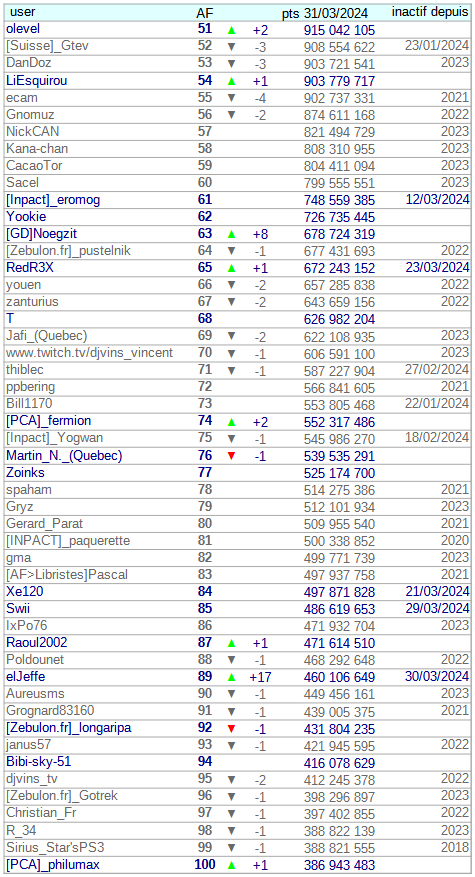Viewport: 475px width, 877px height.
Task: Click the green up arrow for [GD]Noegzit
Action: pyautogui.click(x=232, y=234)
